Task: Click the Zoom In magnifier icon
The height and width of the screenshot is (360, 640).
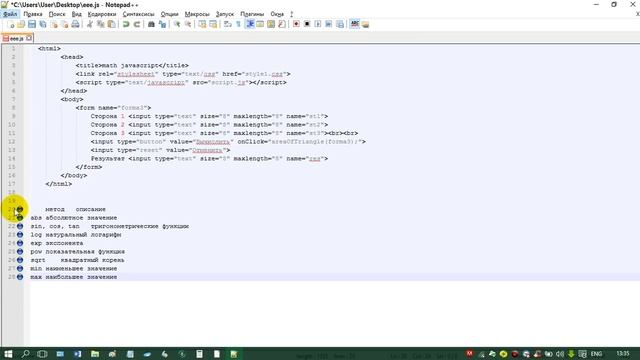Action: click(x=177, y=24)
